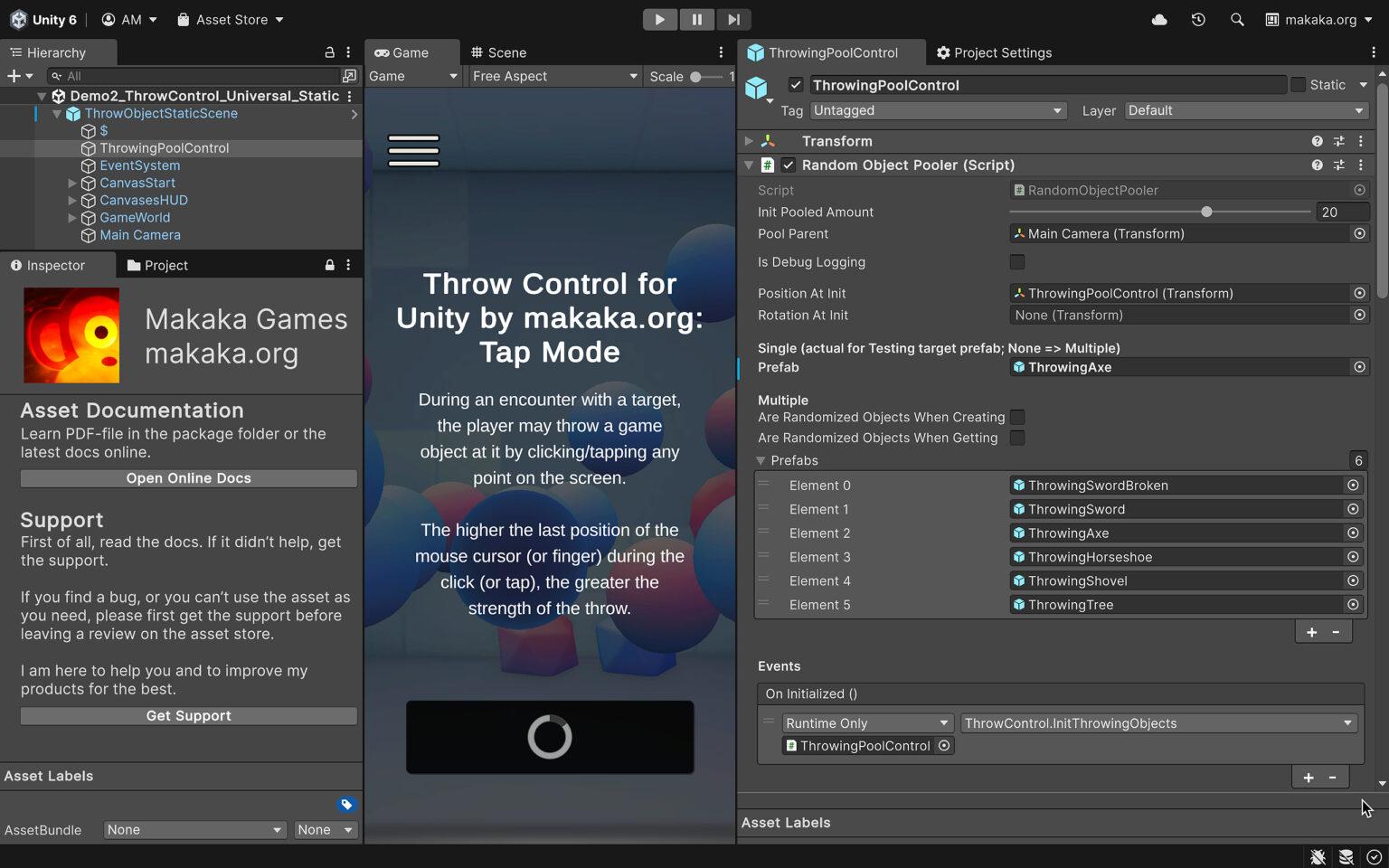
Task: Enable Is Debug Logging checkbox
Action: 1017,262
